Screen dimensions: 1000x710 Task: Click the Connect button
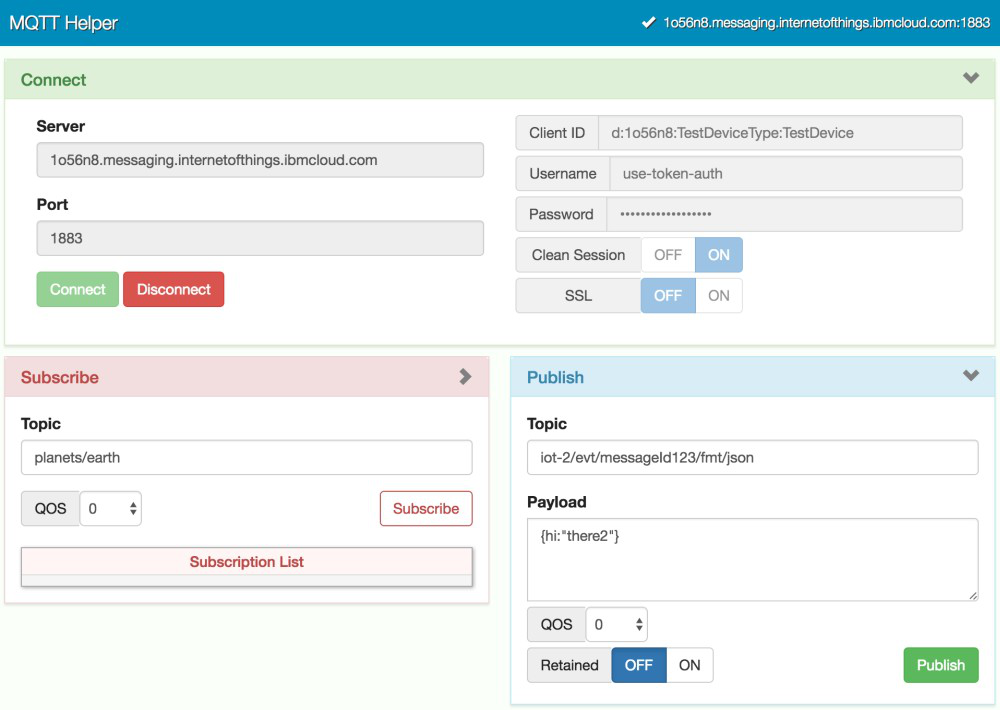77,289
